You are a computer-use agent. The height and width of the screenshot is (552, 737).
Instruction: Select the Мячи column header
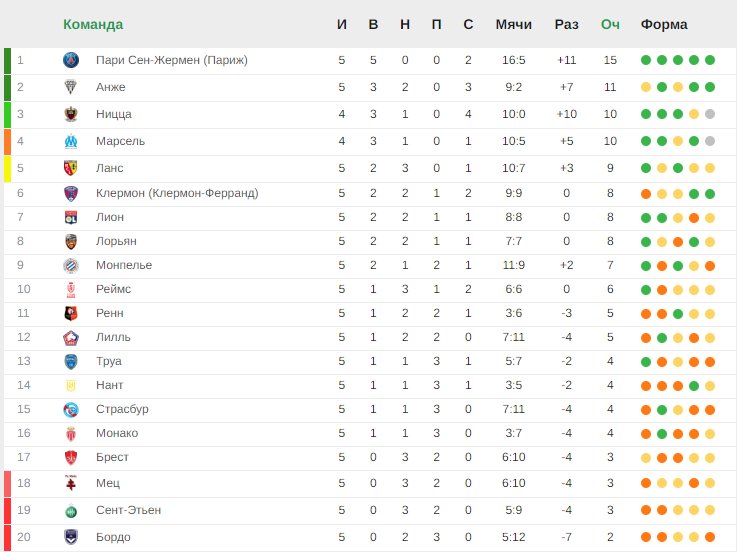click(513, 24)
